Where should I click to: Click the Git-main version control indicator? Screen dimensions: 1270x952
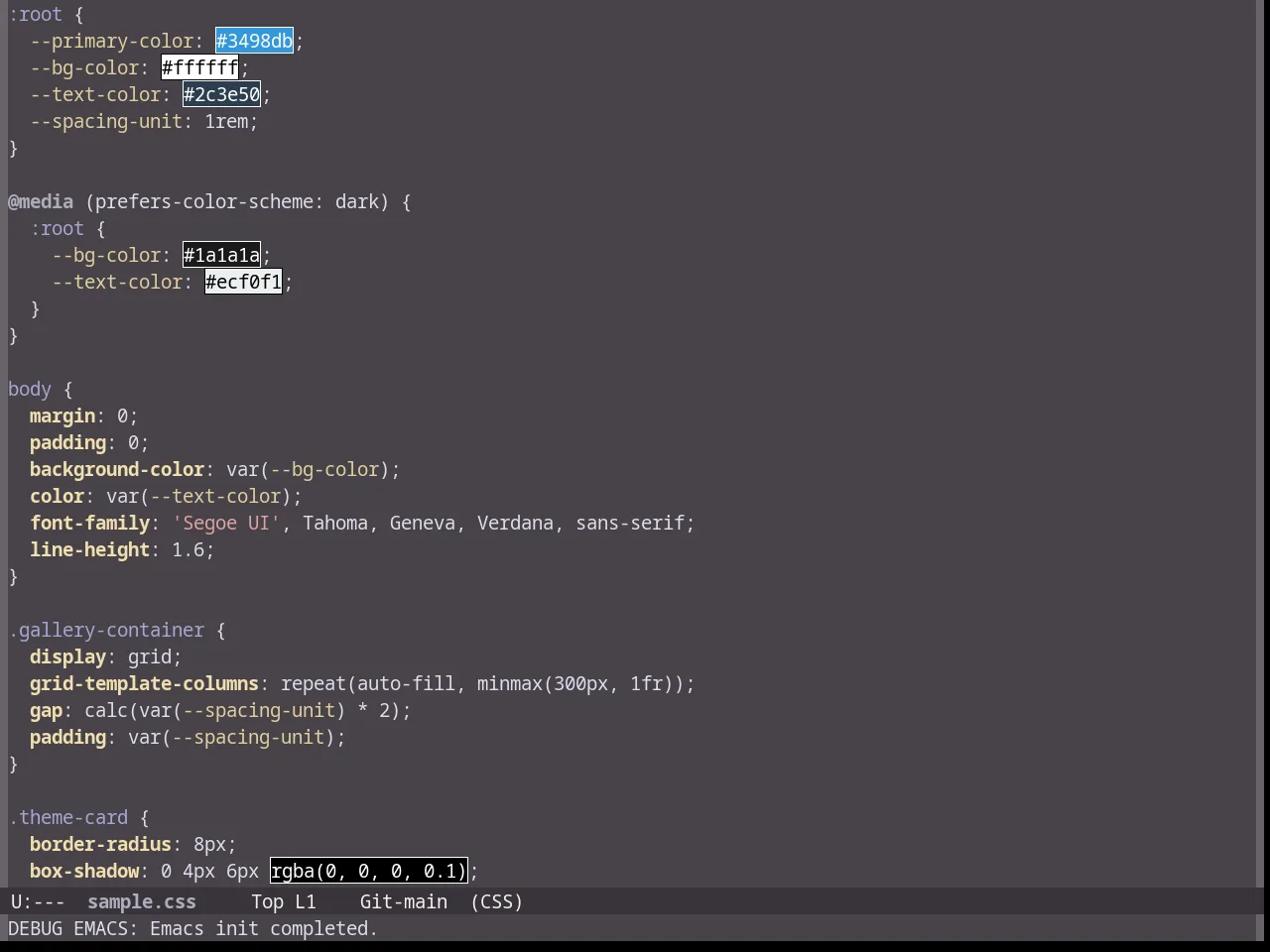(x=404, y=901)
